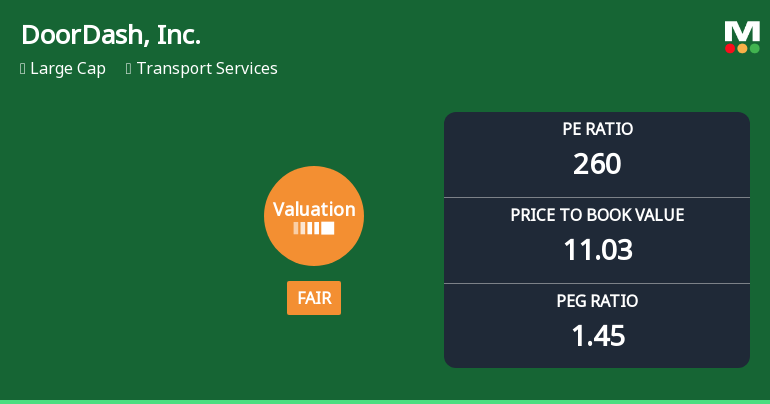Select the price to book value 11.03

(597, 249)
